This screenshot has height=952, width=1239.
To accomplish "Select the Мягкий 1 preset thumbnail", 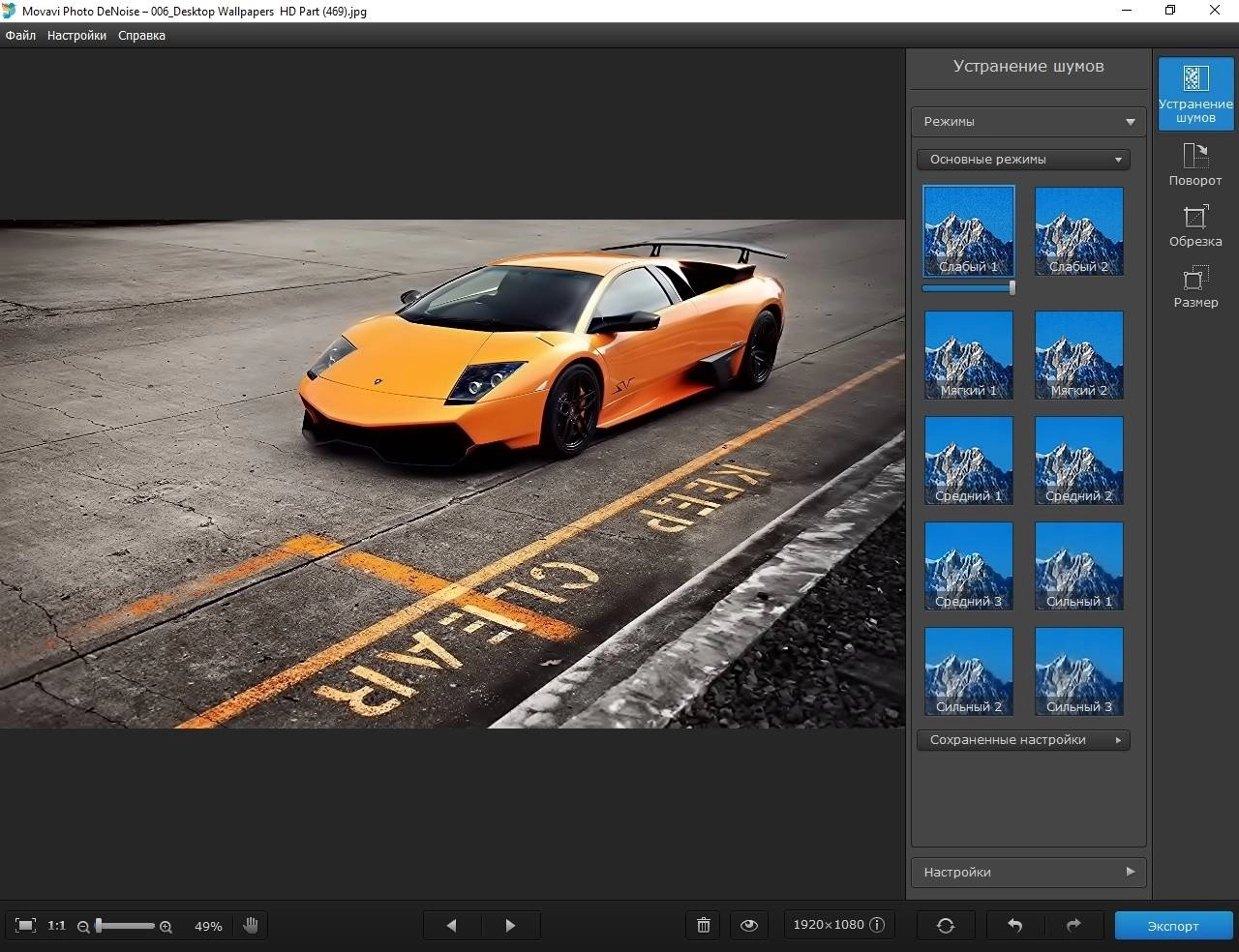I will [x=969, y=355].
